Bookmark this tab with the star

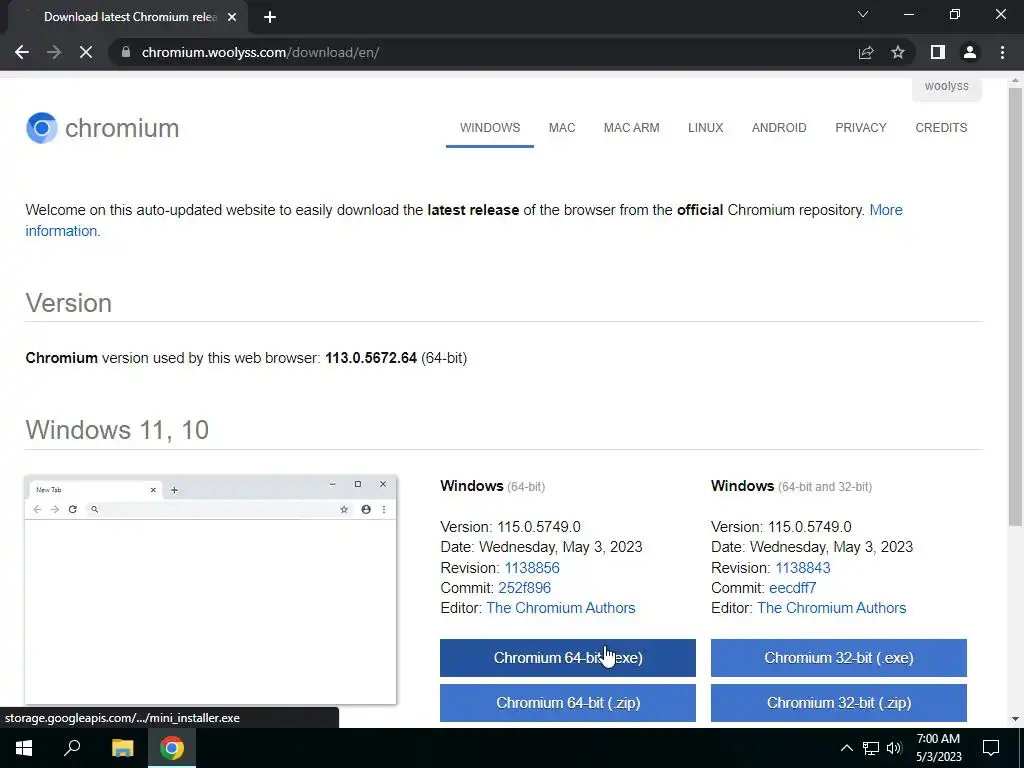pyautogui.click(x=898, y=52)
